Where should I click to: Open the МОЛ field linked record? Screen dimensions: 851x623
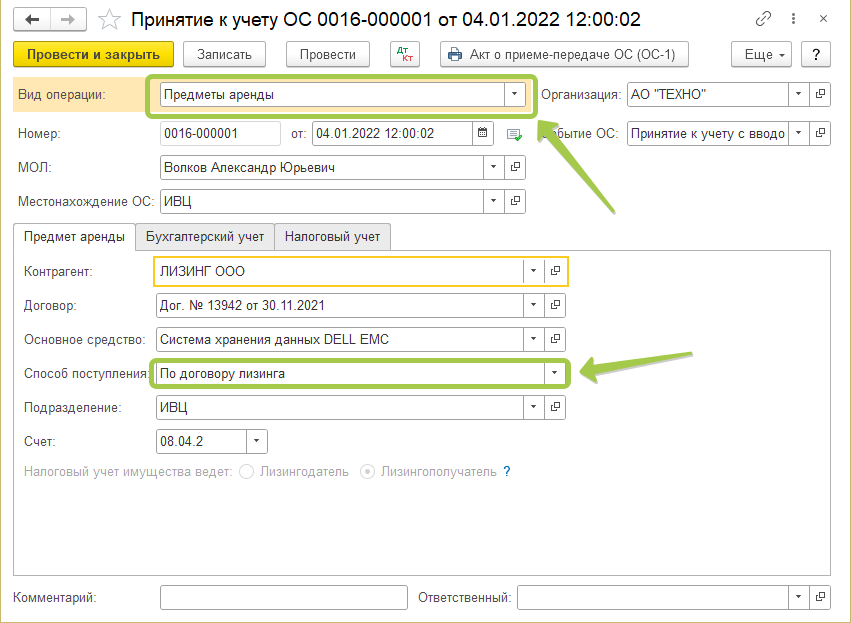(x=516, y=168)
